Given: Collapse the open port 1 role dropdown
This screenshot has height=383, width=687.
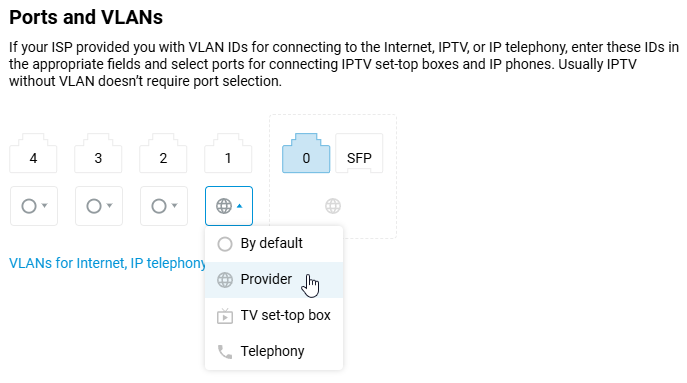Looking at the screenshot, I should (x=229, y=206).
